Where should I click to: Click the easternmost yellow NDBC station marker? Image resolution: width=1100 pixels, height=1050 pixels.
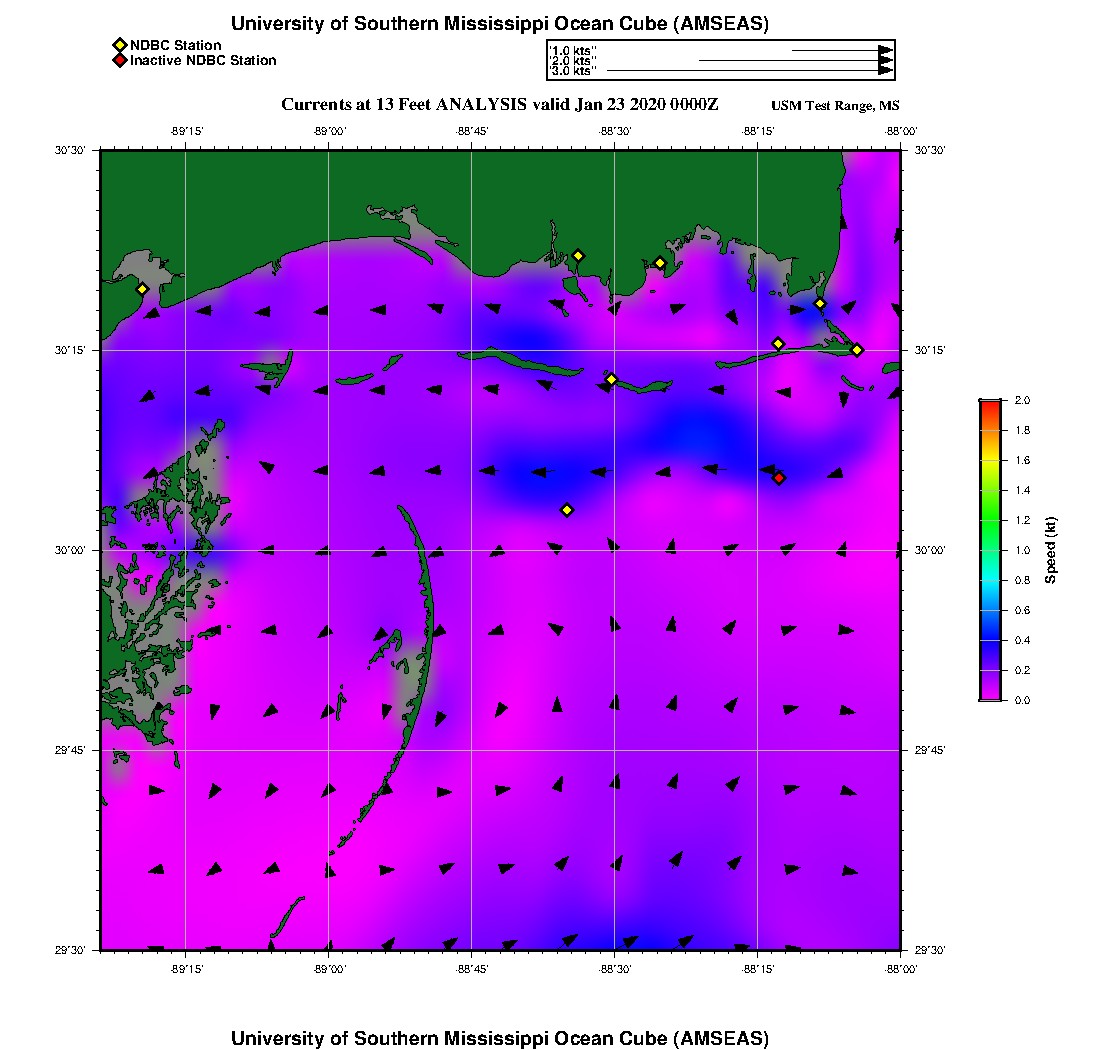tap(857, 349)
